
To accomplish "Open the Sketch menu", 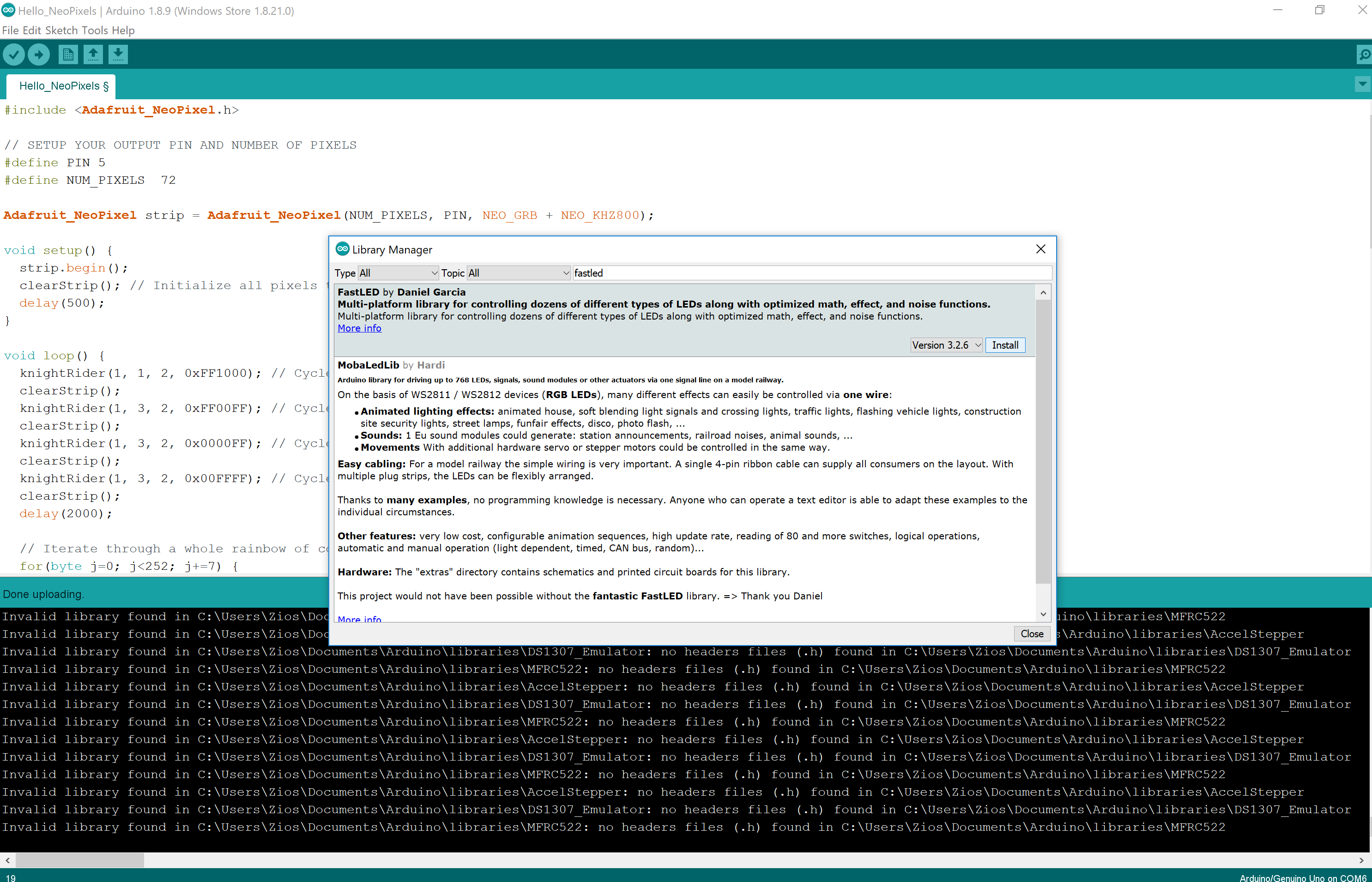I will [x=61, y=30].
